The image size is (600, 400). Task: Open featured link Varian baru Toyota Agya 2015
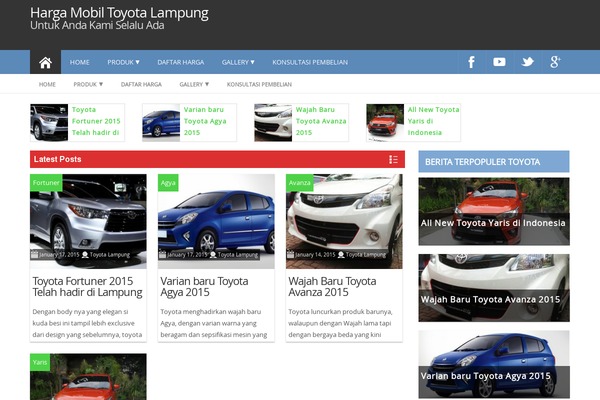click(205, 121)
